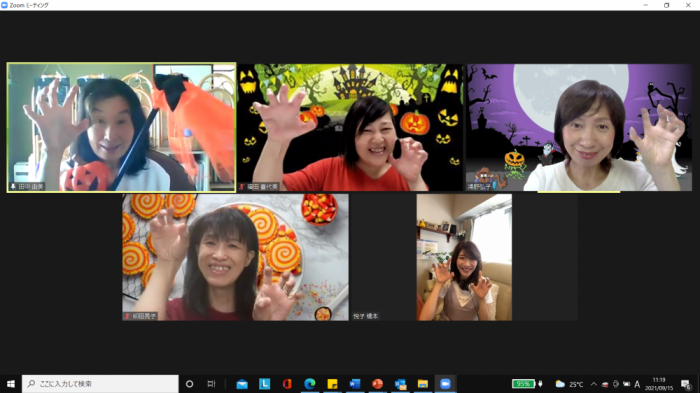Click the taskbar search input field

pos(100,384)
